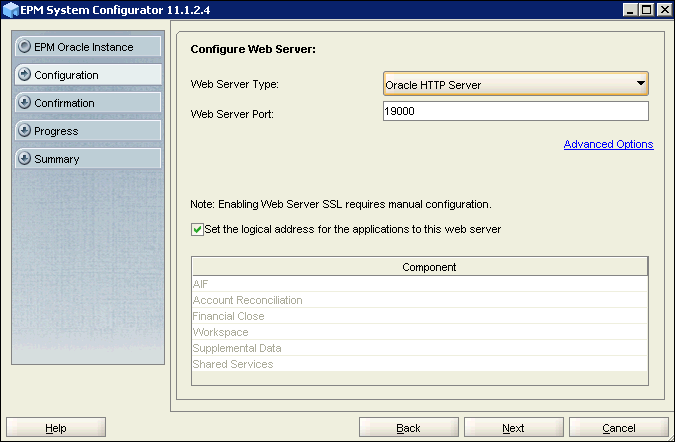This screenshot has height=442, width=675.
Task: Select the Shared Services row
Action: tap(420, 364)
